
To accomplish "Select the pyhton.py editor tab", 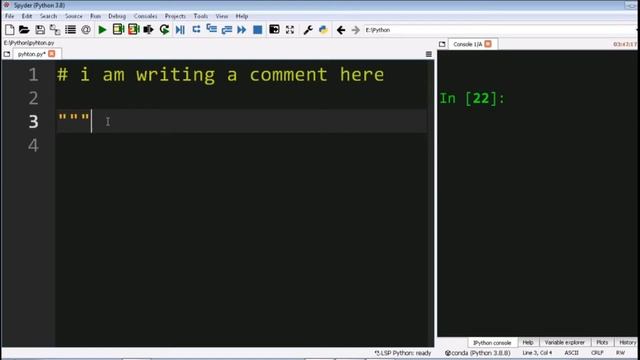I will [x=31, y=54].
